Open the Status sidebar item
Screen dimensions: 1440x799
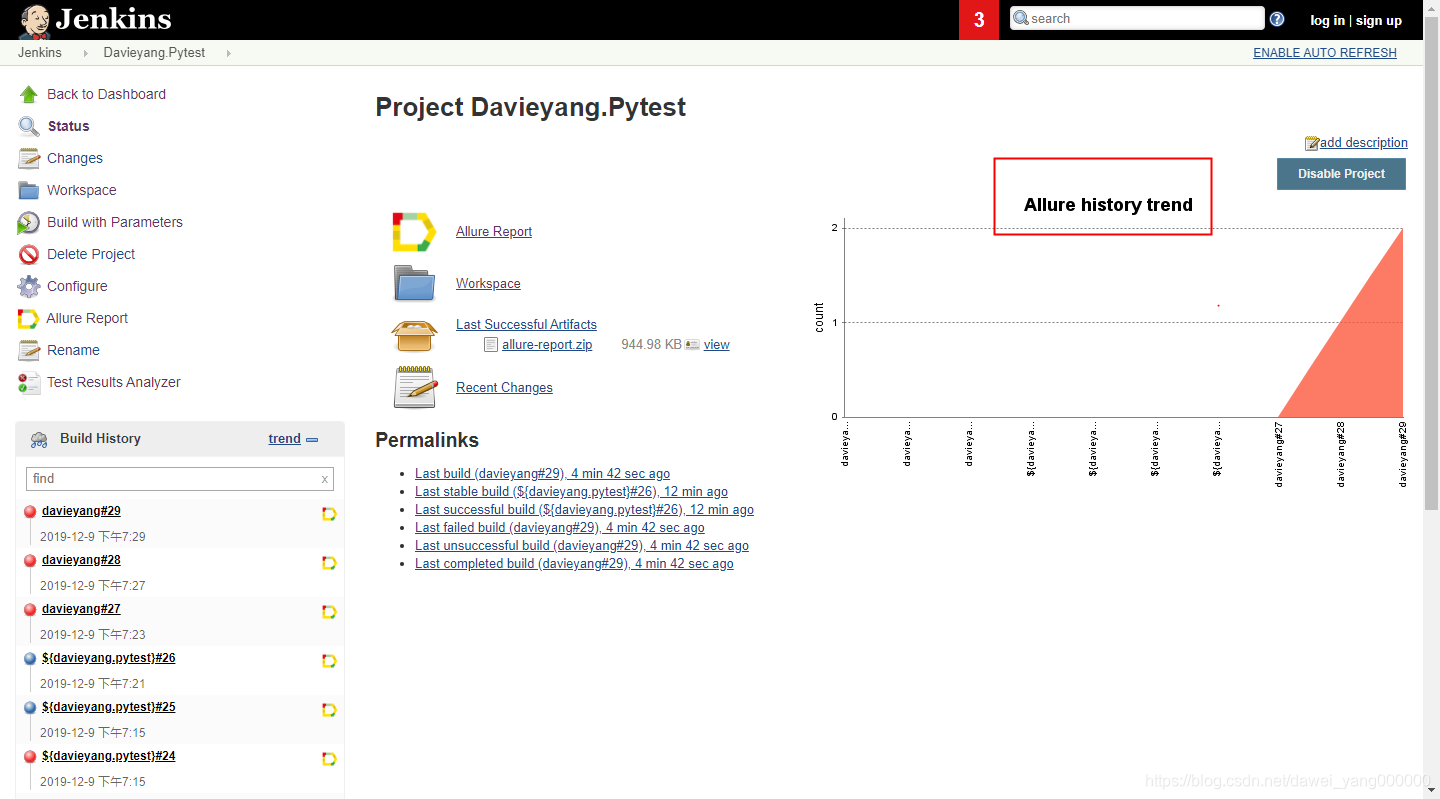68,126
